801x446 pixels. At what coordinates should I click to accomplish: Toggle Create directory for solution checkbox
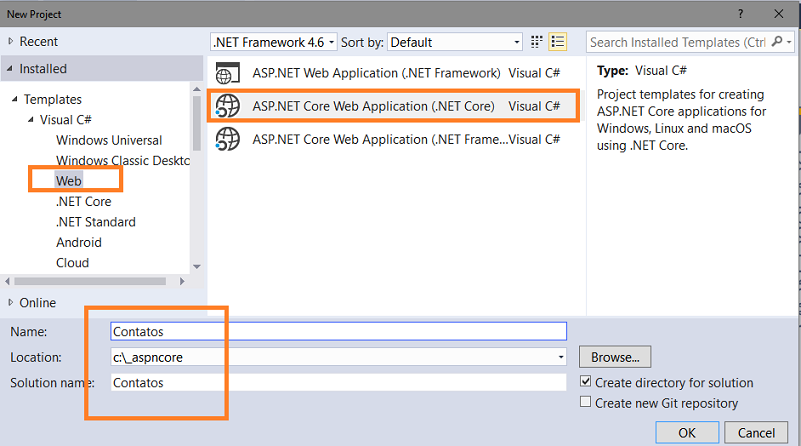pos(586,382)
